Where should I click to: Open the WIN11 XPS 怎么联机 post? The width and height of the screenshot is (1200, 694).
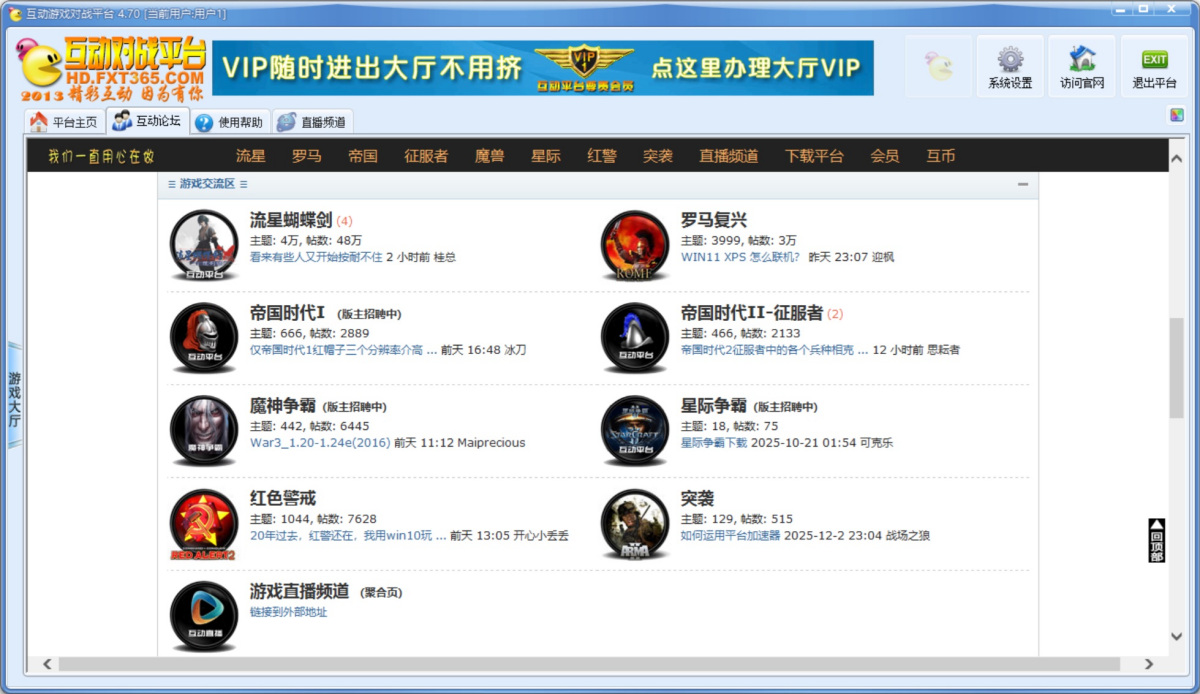click(x=740, y=257)
